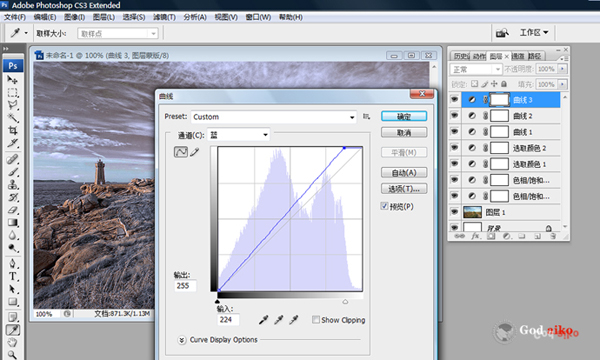Select the Slice tool
The height and width of the screenshot is (360, 600).
(12, 143)
